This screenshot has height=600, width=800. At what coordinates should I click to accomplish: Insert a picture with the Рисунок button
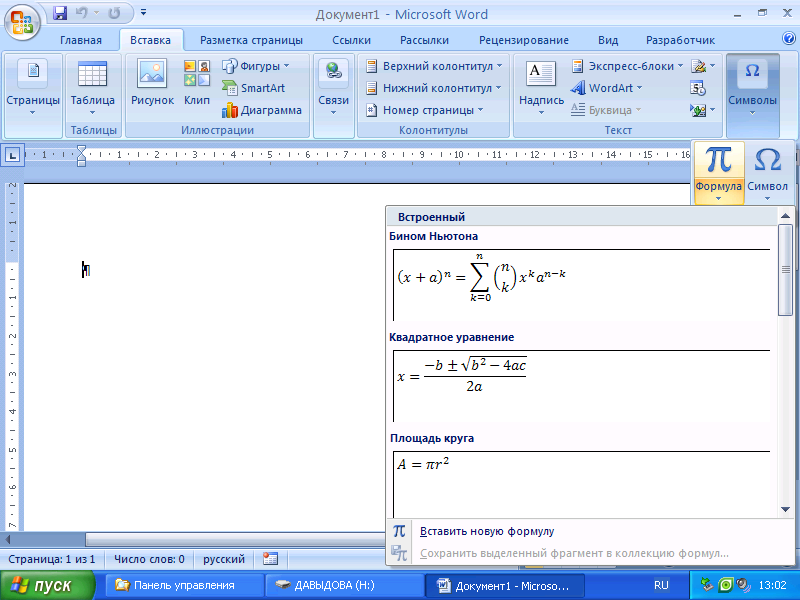pyautogui.click(x=152, y=83)
